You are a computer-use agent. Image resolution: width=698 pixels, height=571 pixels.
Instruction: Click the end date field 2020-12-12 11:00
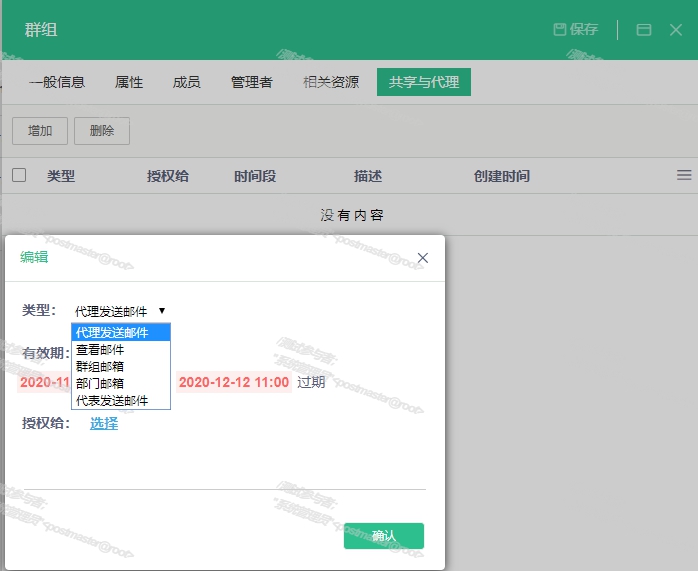(x=234, y=382)
